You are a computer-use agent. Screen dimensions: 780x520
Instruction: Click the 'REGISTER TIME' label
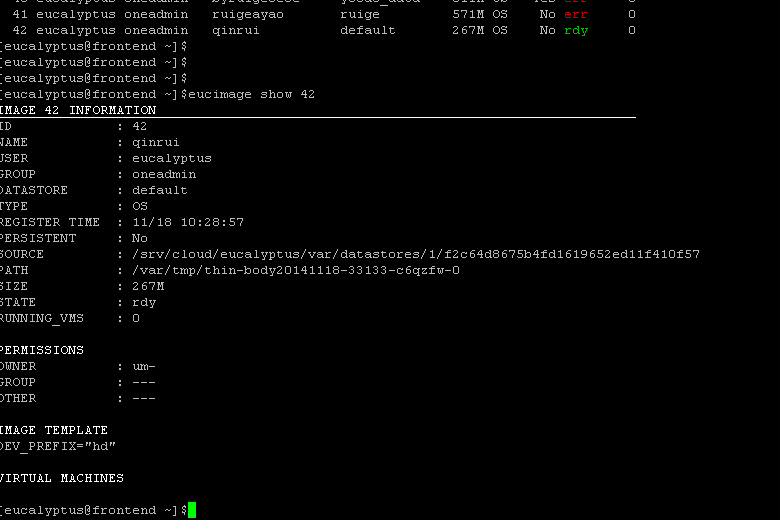click(x=50, y=222)
